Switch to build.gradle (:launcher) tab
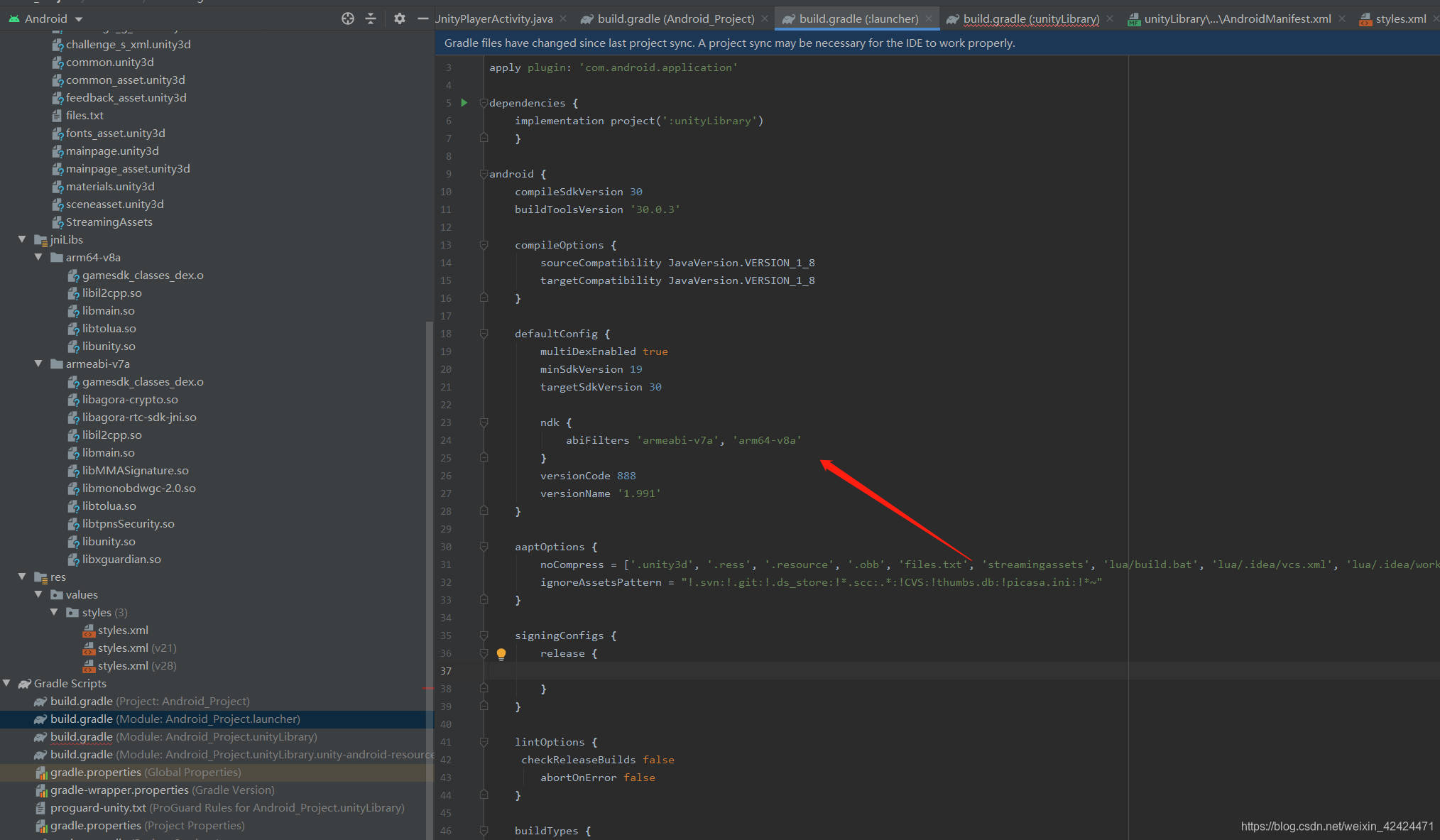 [858, 19]
